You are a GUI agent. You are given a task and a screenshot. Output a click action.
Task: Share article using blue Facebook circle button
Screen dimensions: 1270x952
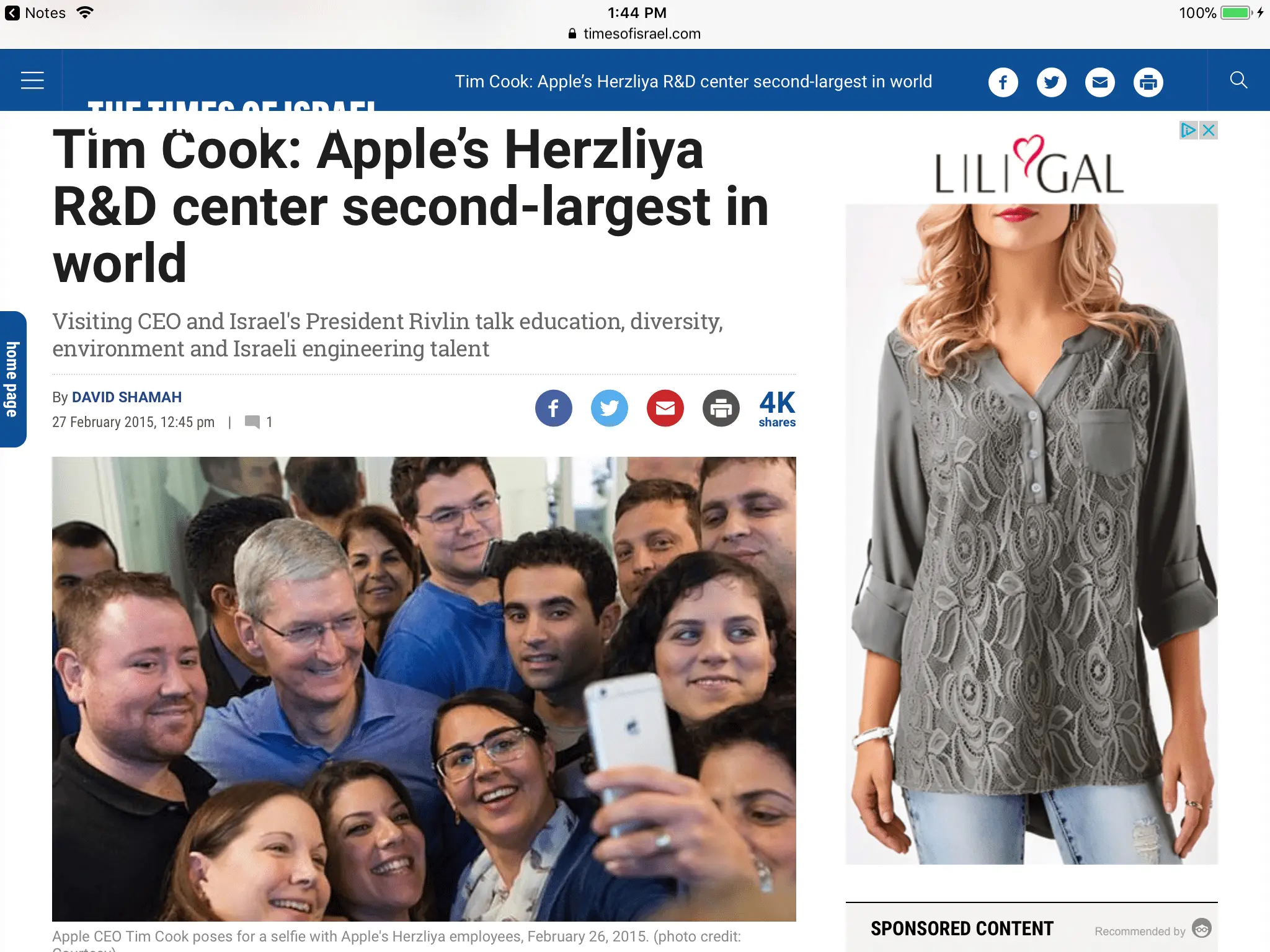[553, 408]
